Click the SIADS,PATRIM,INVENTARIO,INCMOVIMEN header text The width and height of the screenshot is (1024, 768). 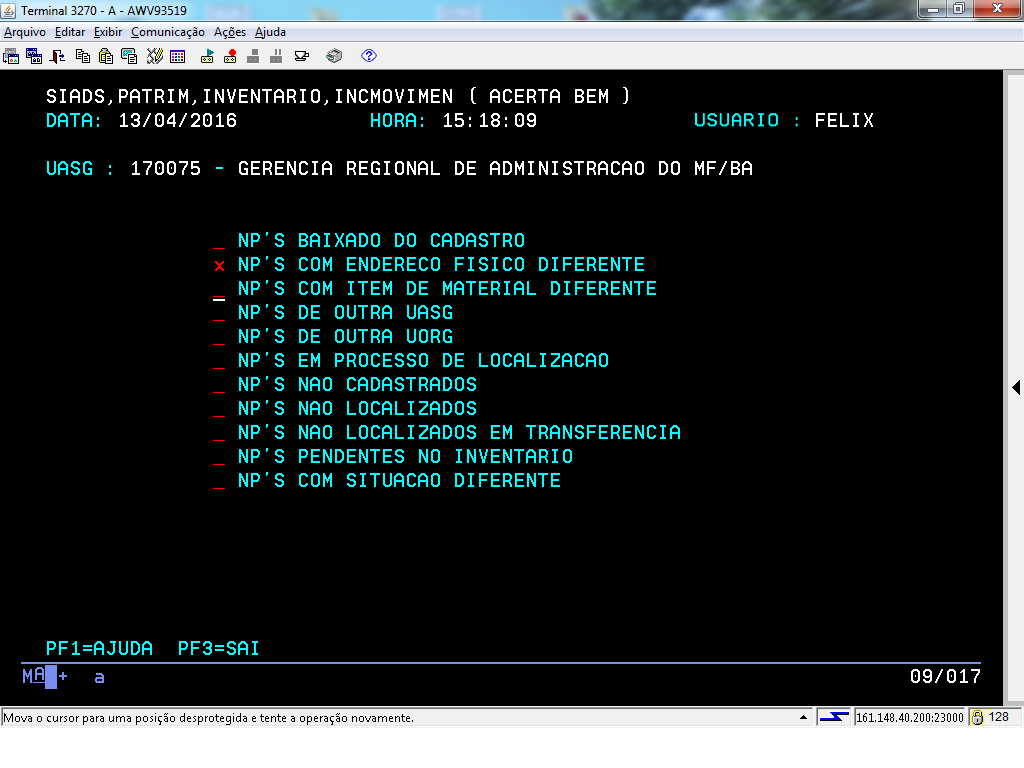(249, 97)
